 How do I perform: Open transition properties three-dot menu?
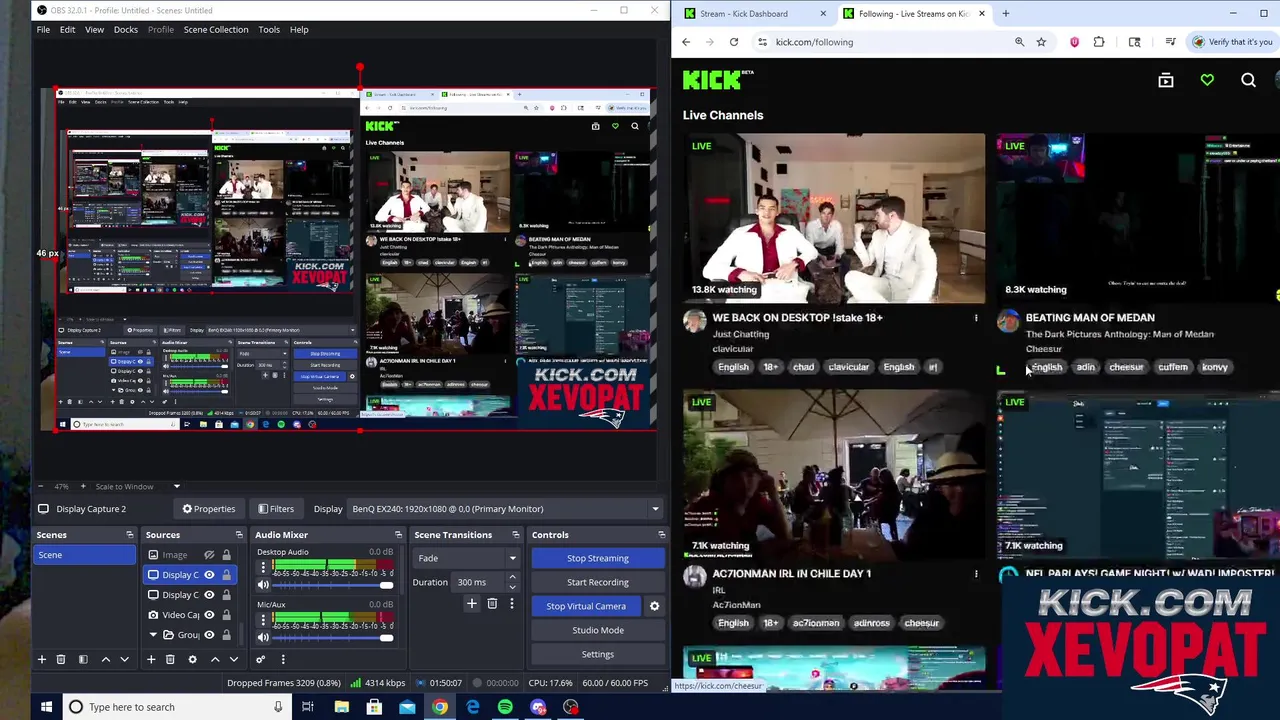[x=511, y=603]
